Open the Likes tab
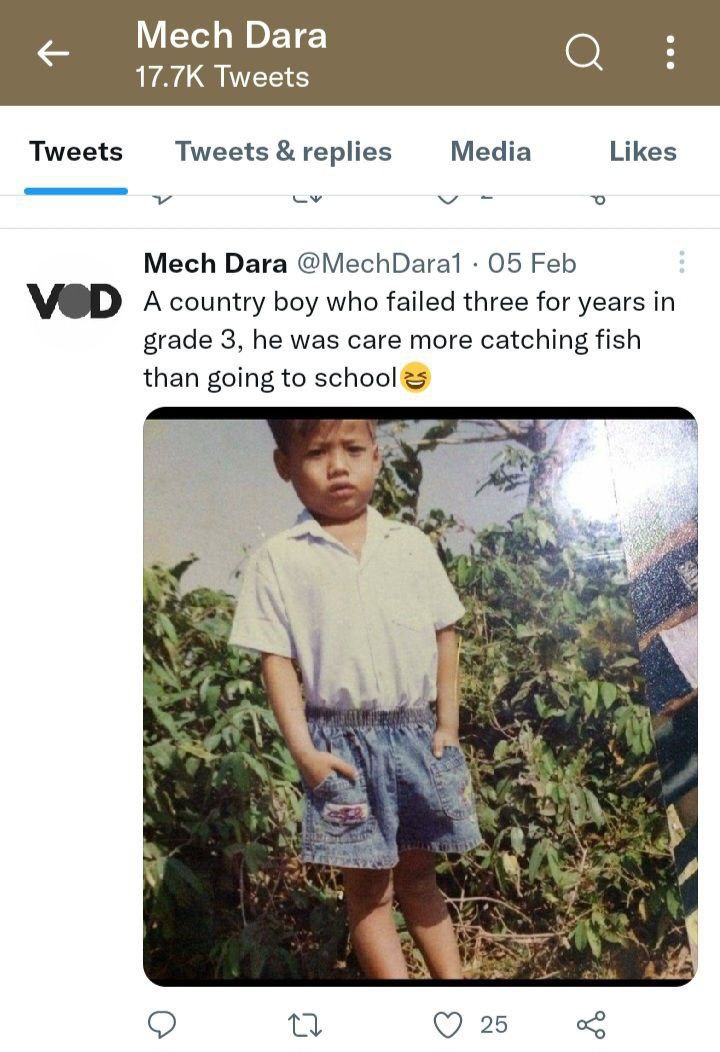The width and height of the screenshot is (720, 1052). pos(643,152)
